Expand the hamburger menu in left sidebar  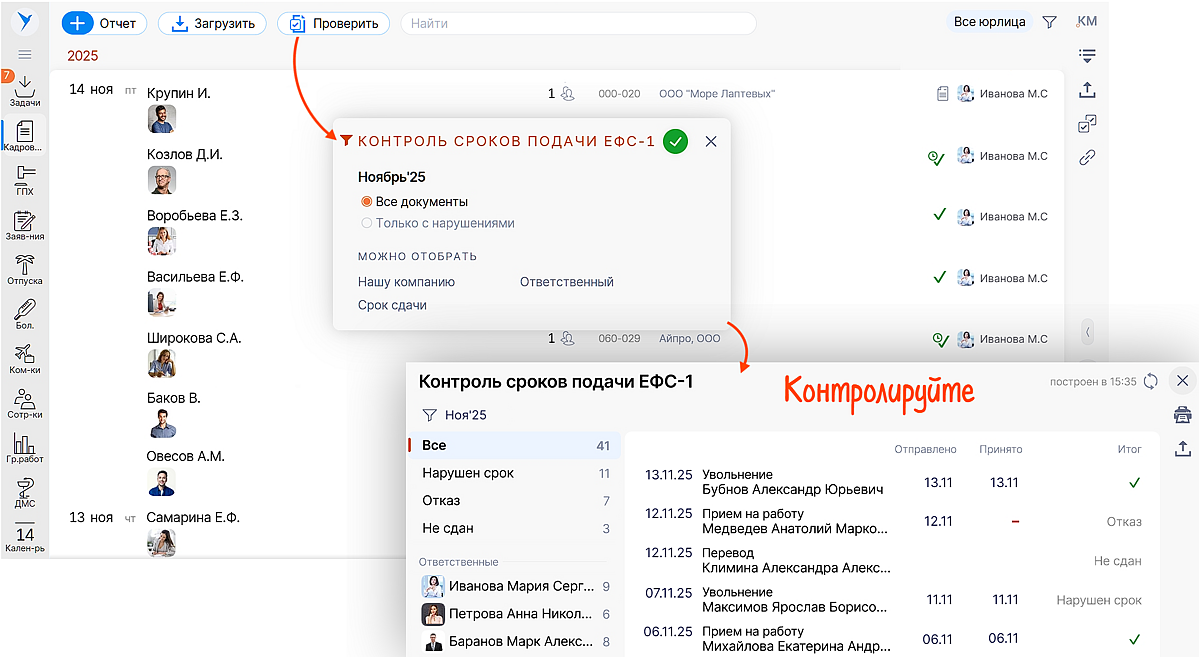[x=25, y=54]
